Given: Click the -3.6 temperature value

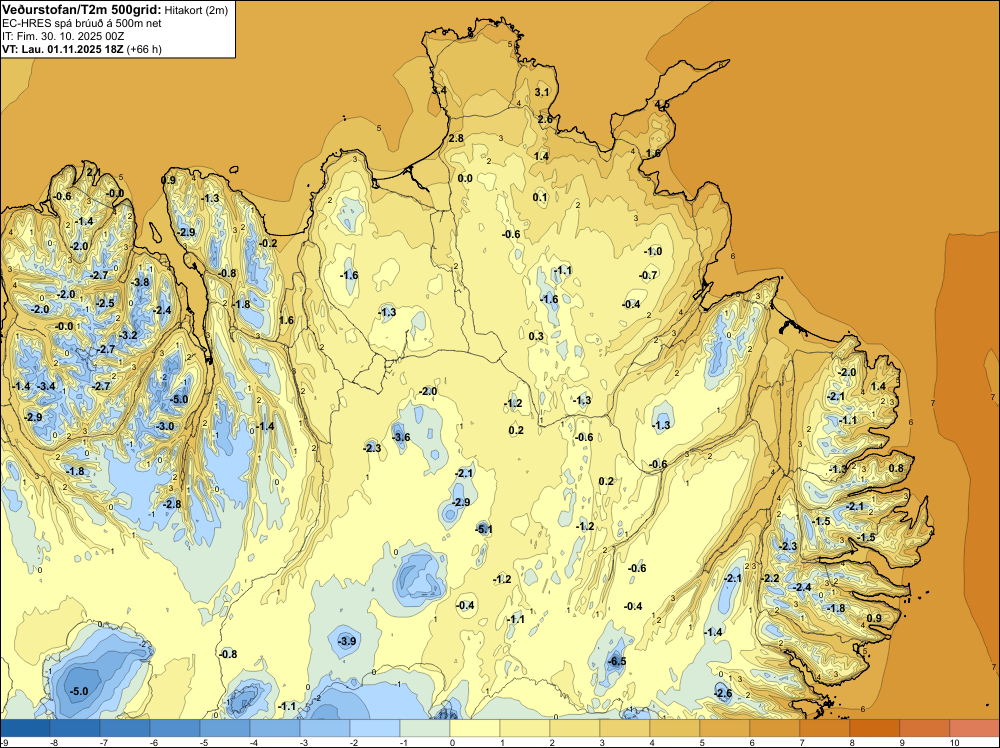Looking at the screenshot, I should (401, 437).
